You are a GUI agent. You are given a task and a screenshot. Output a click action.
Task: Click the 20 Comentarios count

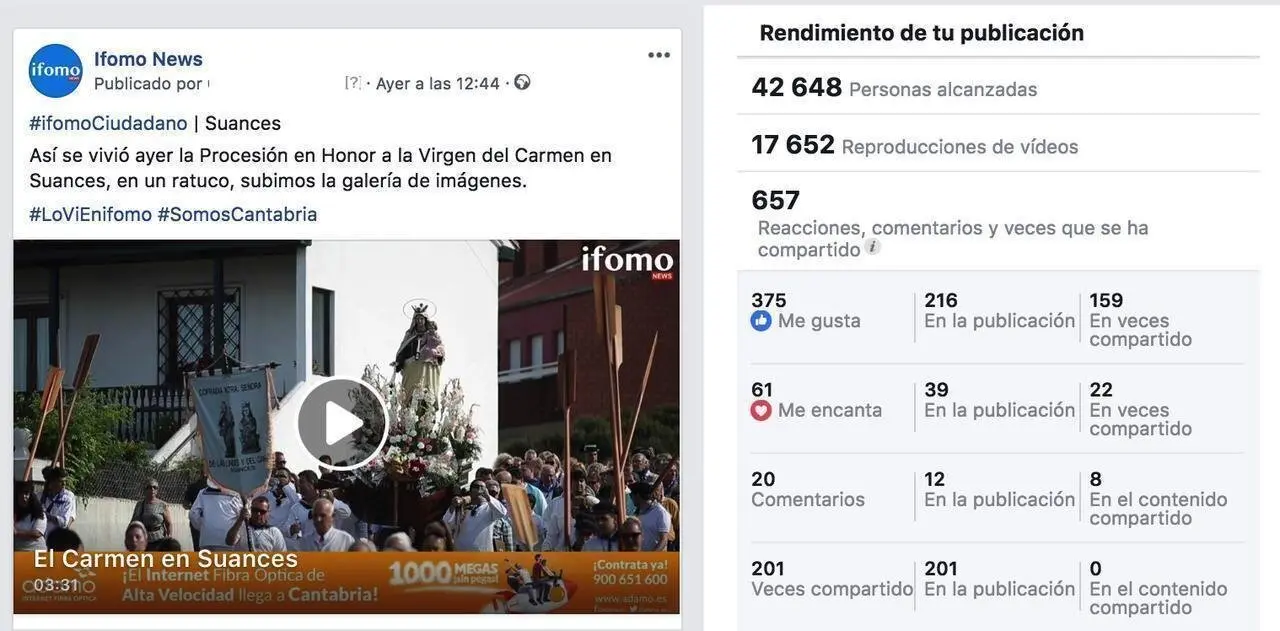808,490
